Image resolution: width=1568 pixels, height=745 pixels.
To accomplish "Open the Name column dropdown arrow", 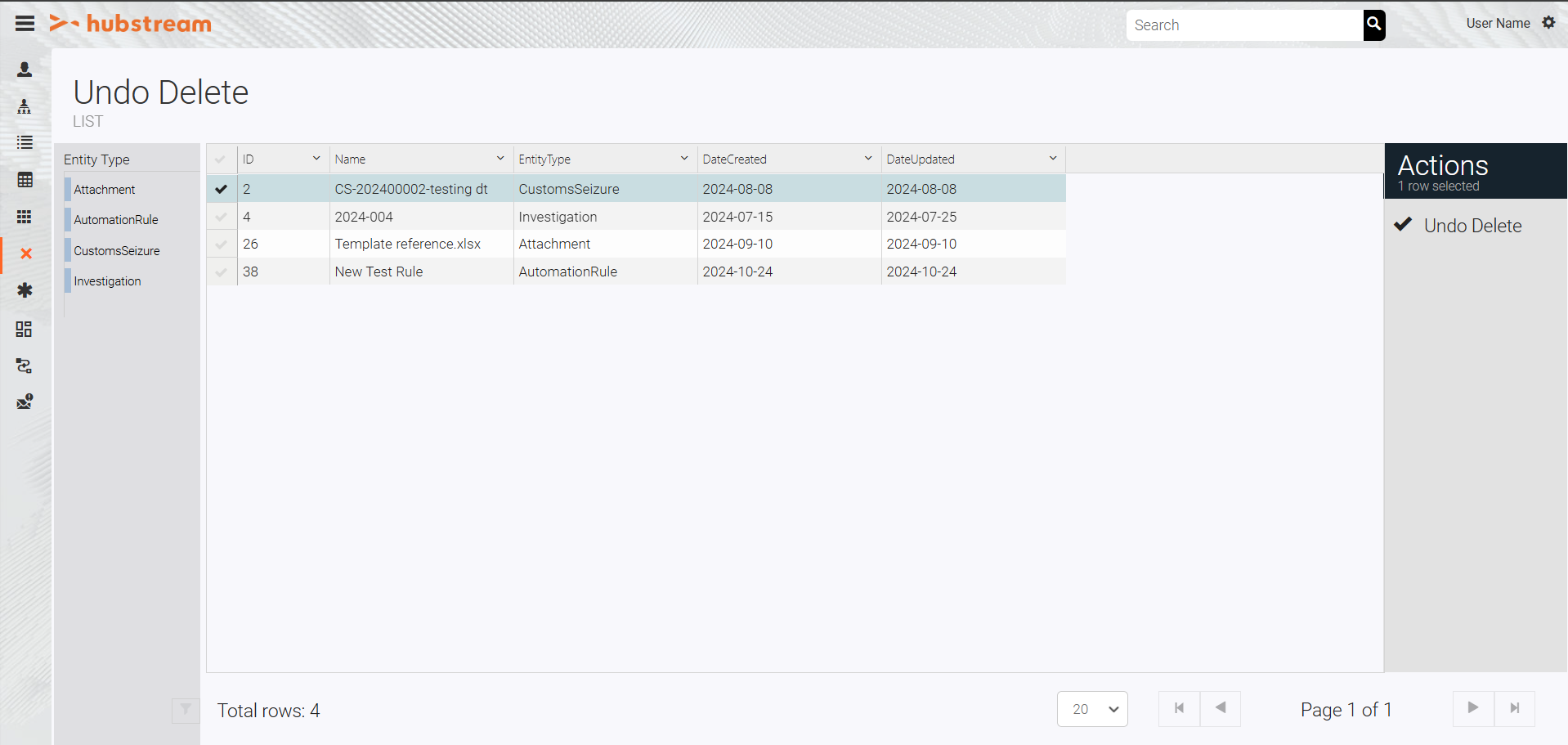I will tap(500, 159).
